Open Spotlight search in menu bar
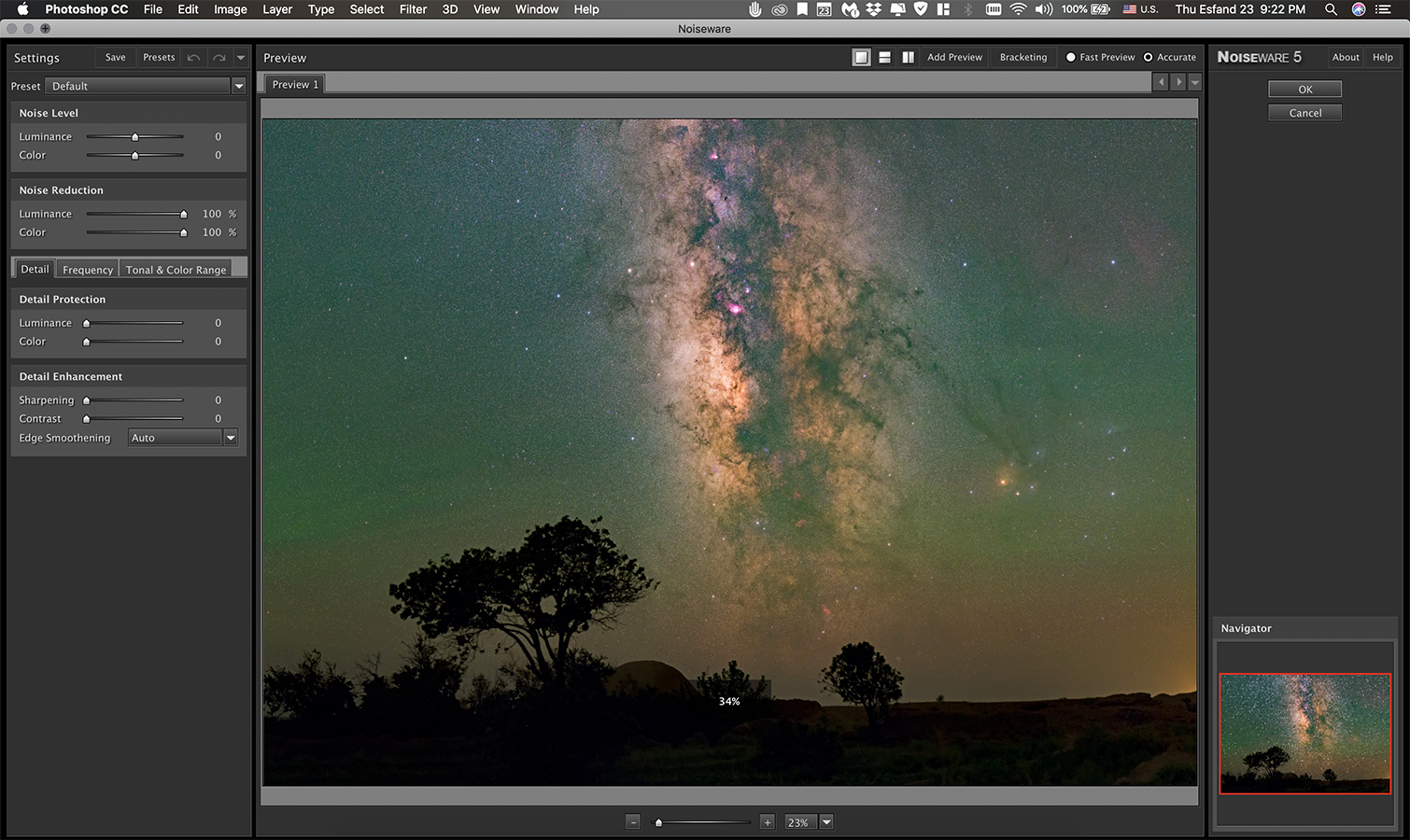 pyautogui.click(x=1331, y=9)
